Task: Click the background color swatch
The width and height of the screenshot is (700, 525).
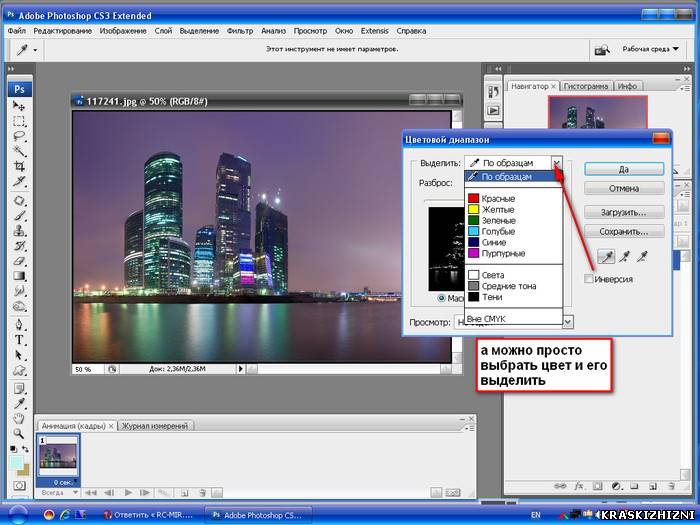Action: point(25,470)
